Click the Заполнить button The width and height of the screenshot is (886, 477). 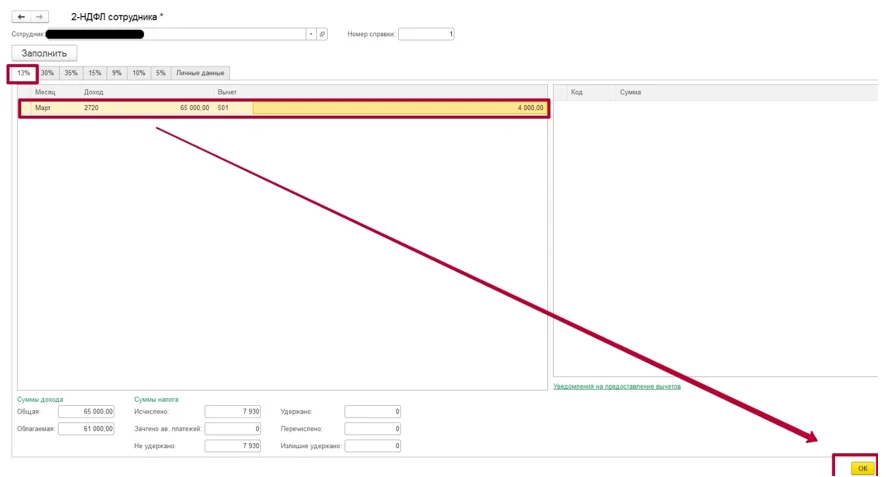coord(44,53)
